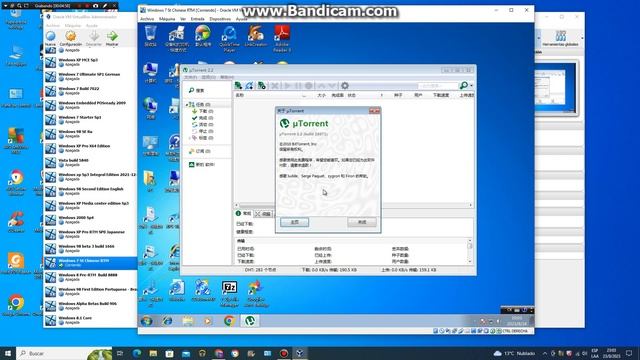Click the Stop torrent toolbar icon

tap(309, 85)
